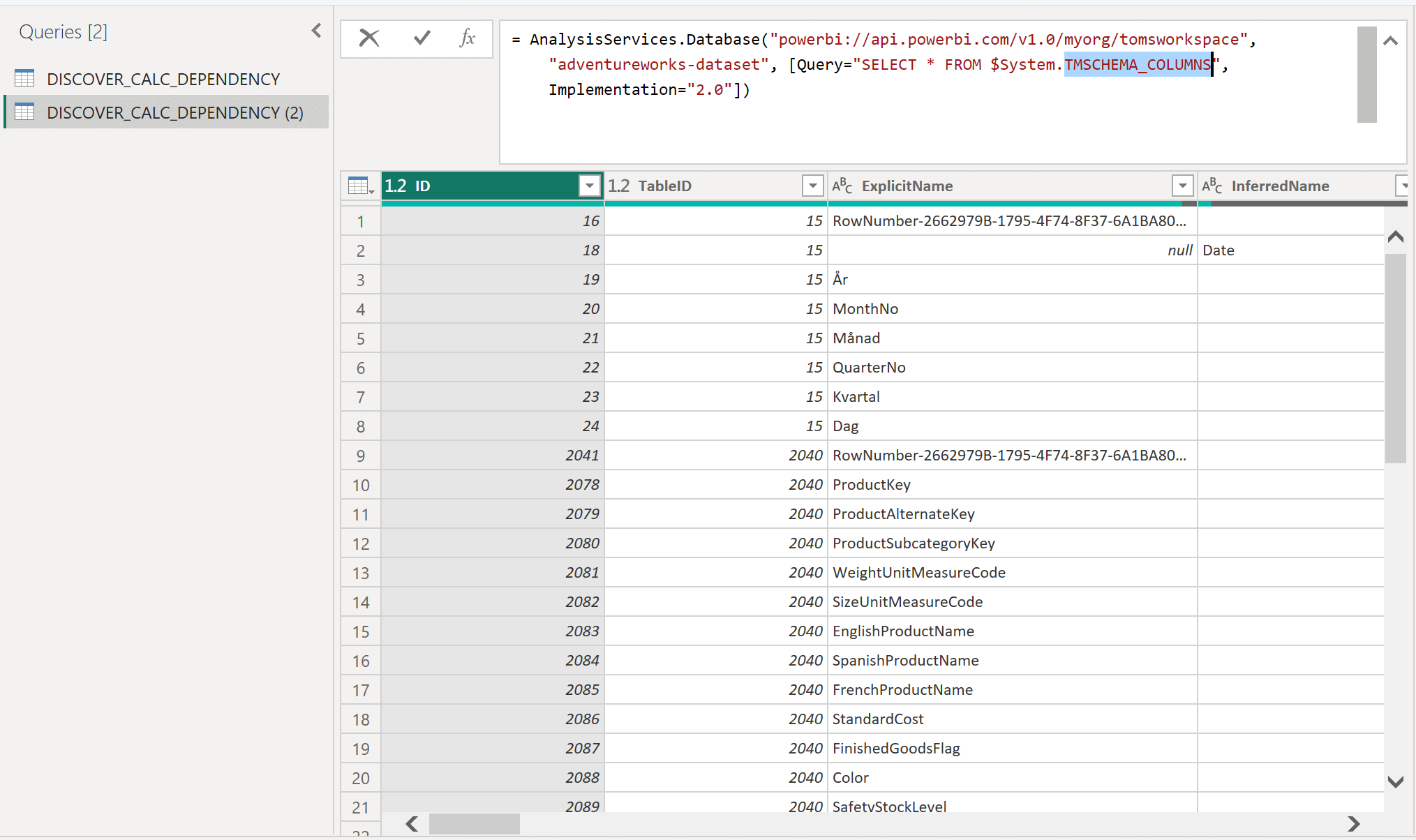The width and height of the screenshot is (1416, 840).
Task: Open the ExplicitName column filter dropdown
Action: [x=1182, y=186]
